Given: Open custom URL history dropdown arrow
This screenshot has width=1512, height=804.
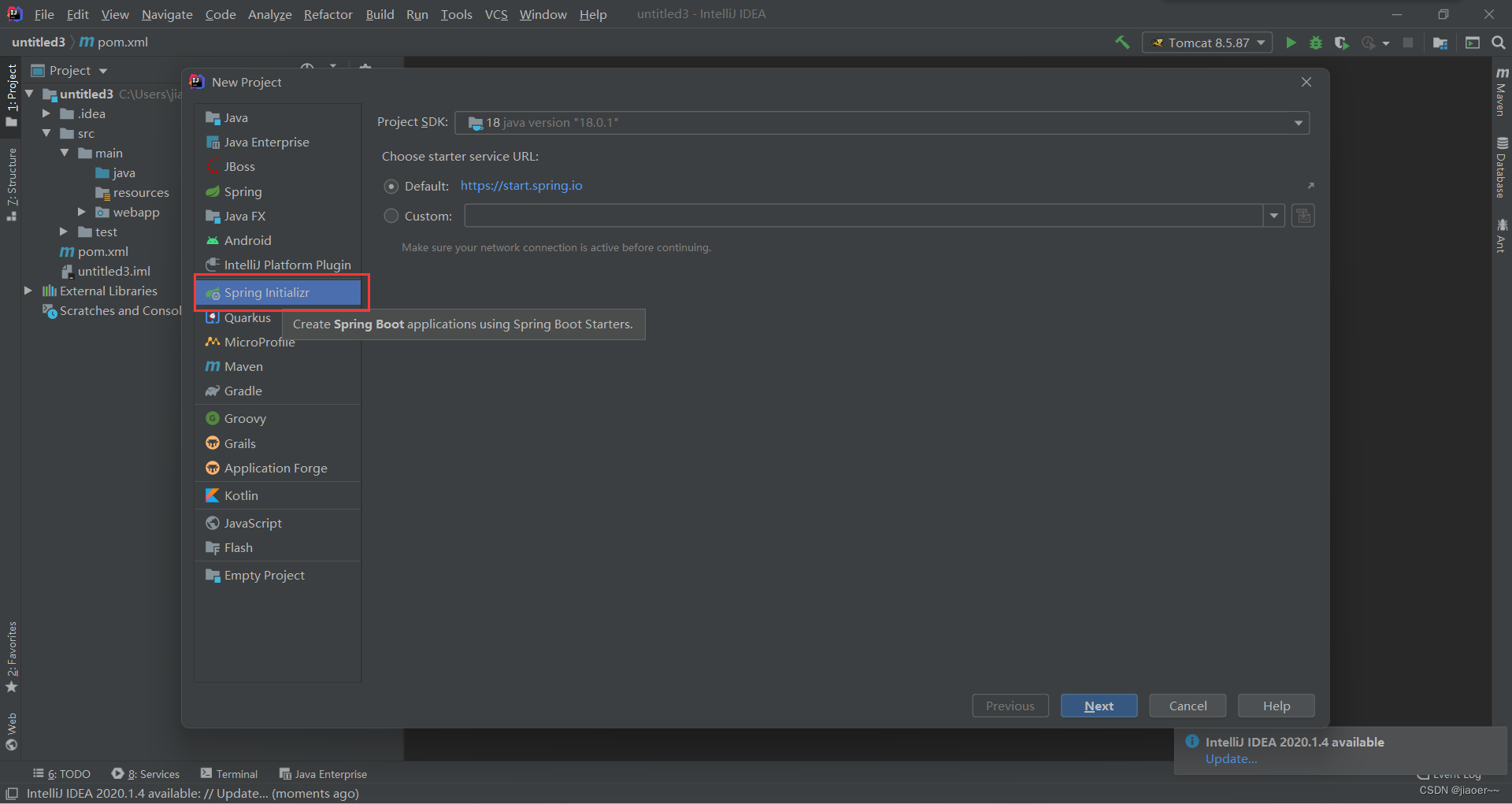Looking at the screenshot, I should point(1274,216).
